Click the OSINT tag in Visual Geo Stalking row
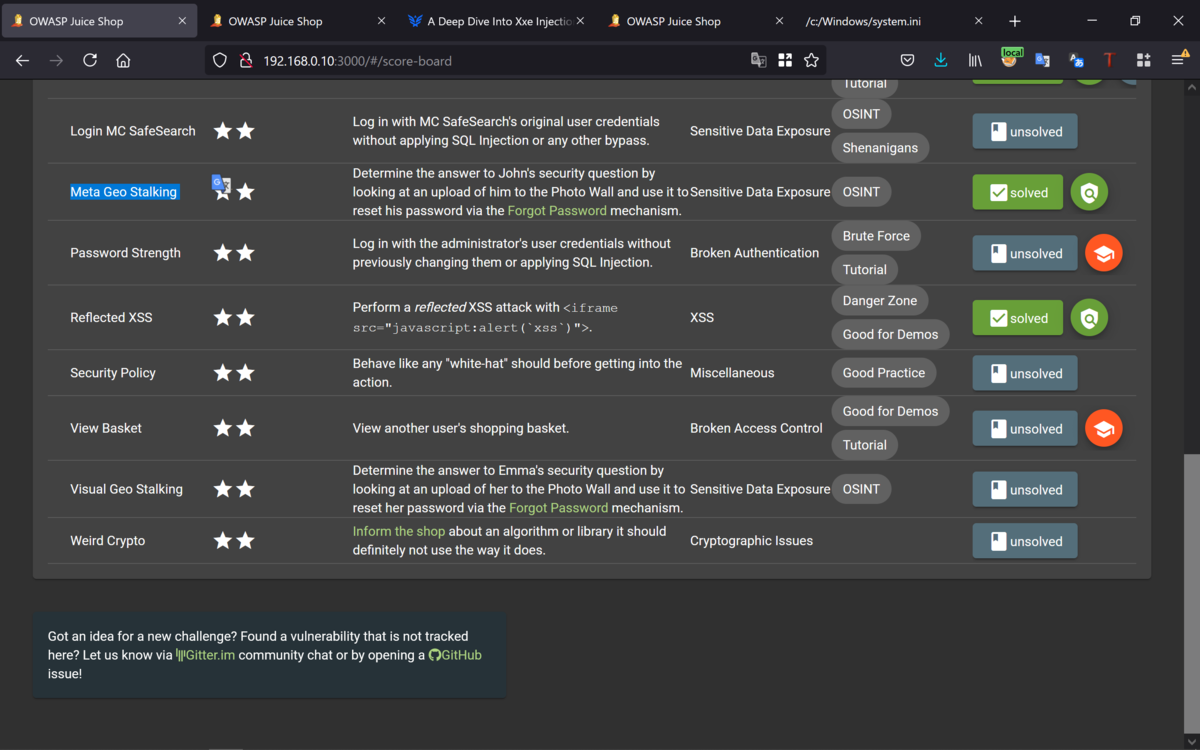1200x750 pixels. point(861,489)
